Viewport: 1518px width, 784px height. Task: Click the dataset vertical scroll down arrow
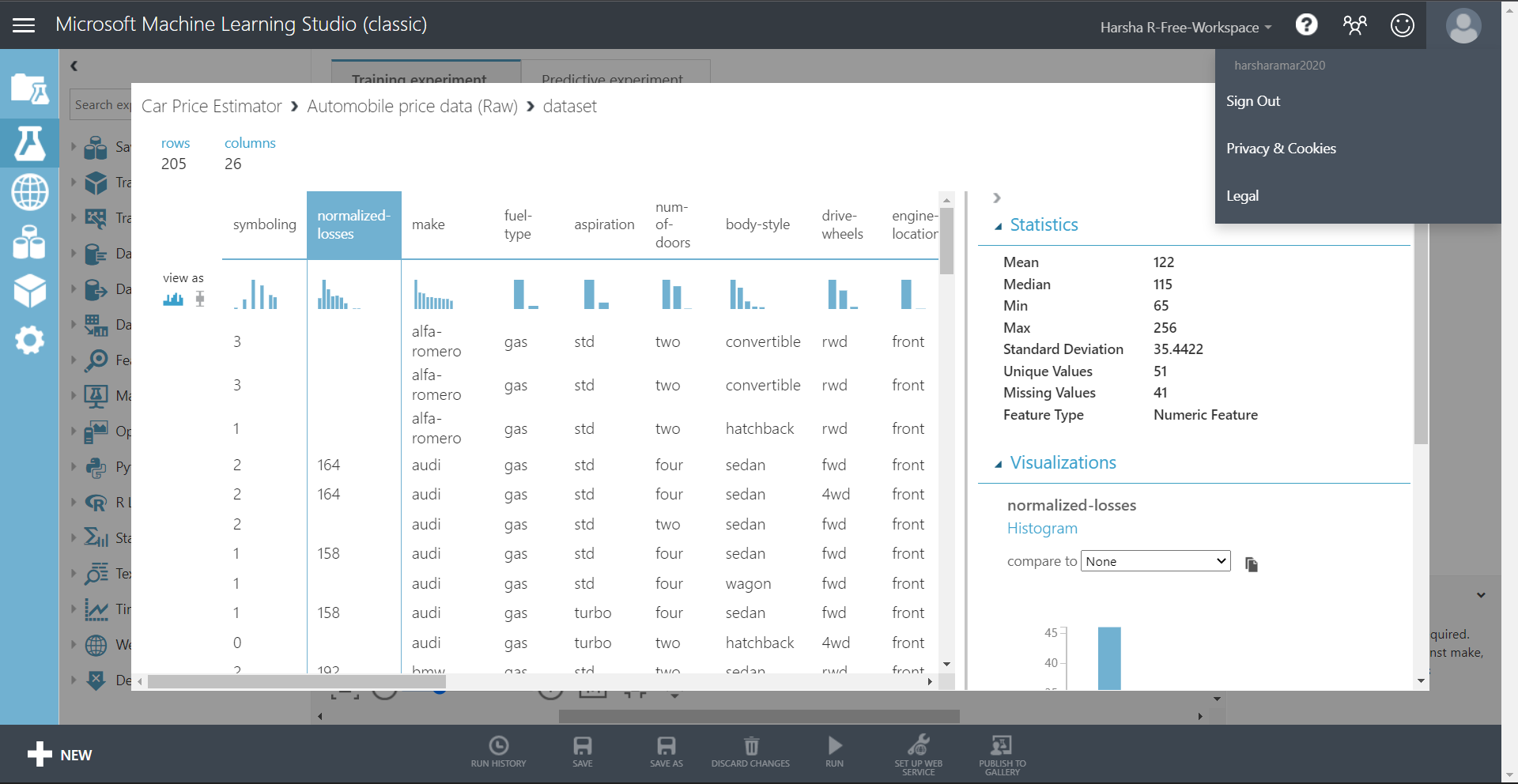(946, 665)
